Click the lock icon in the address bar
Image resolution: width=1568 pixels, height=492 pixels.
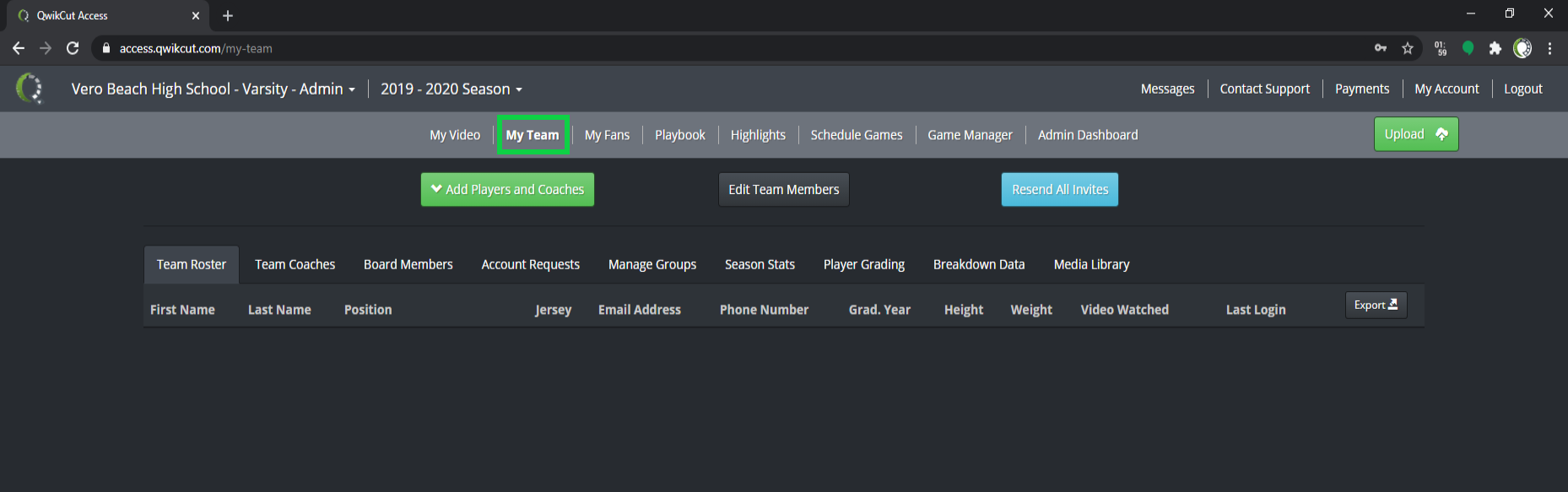pos(106,48)
